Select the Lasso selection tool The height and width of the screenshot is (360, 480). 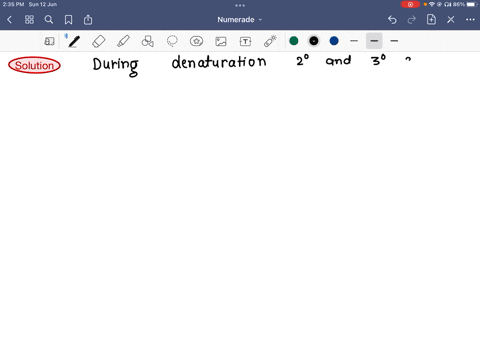[x=172, y=41]
